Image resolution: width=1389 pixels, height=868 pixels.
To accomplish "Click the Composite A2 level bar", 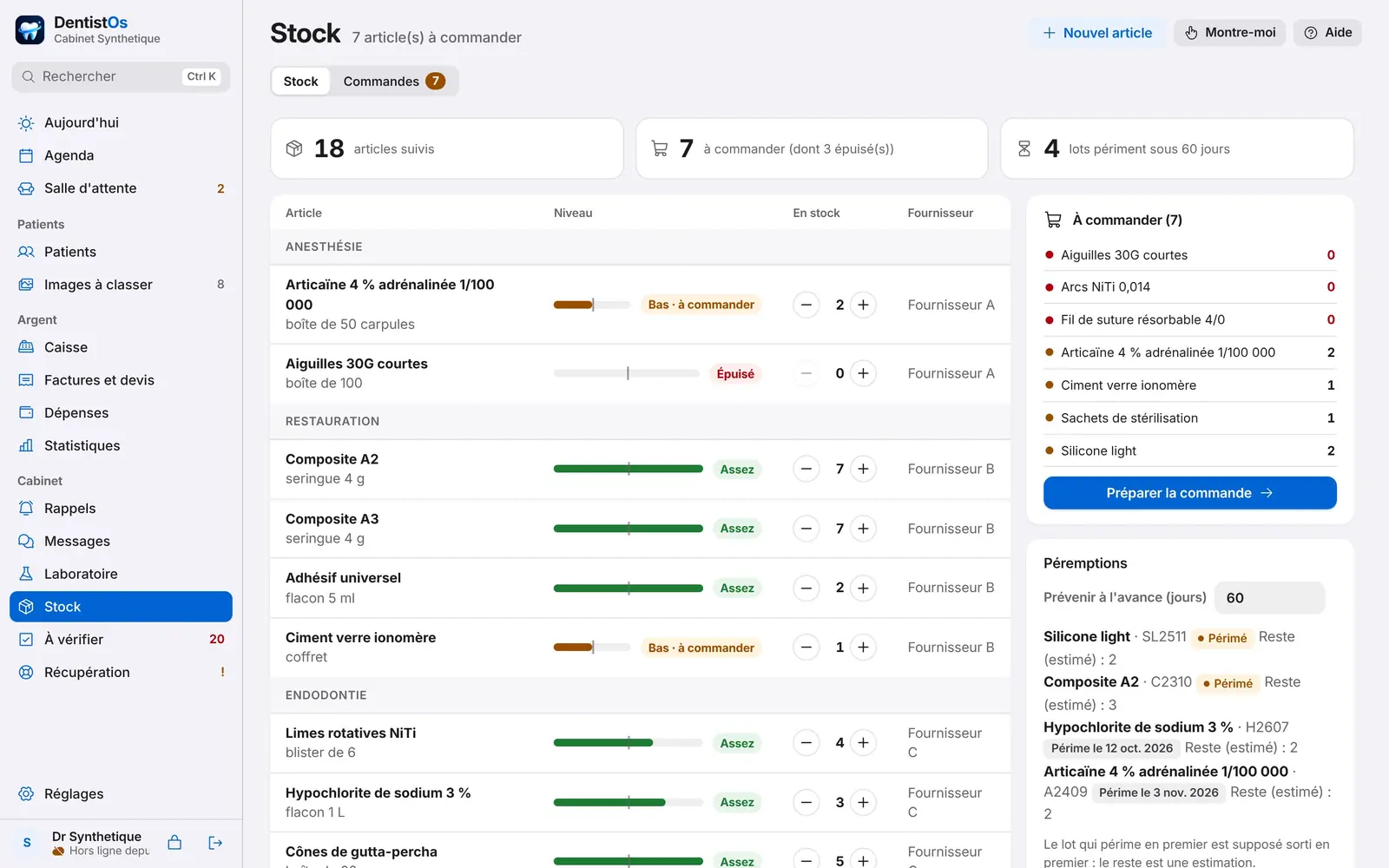I will 628,469.
